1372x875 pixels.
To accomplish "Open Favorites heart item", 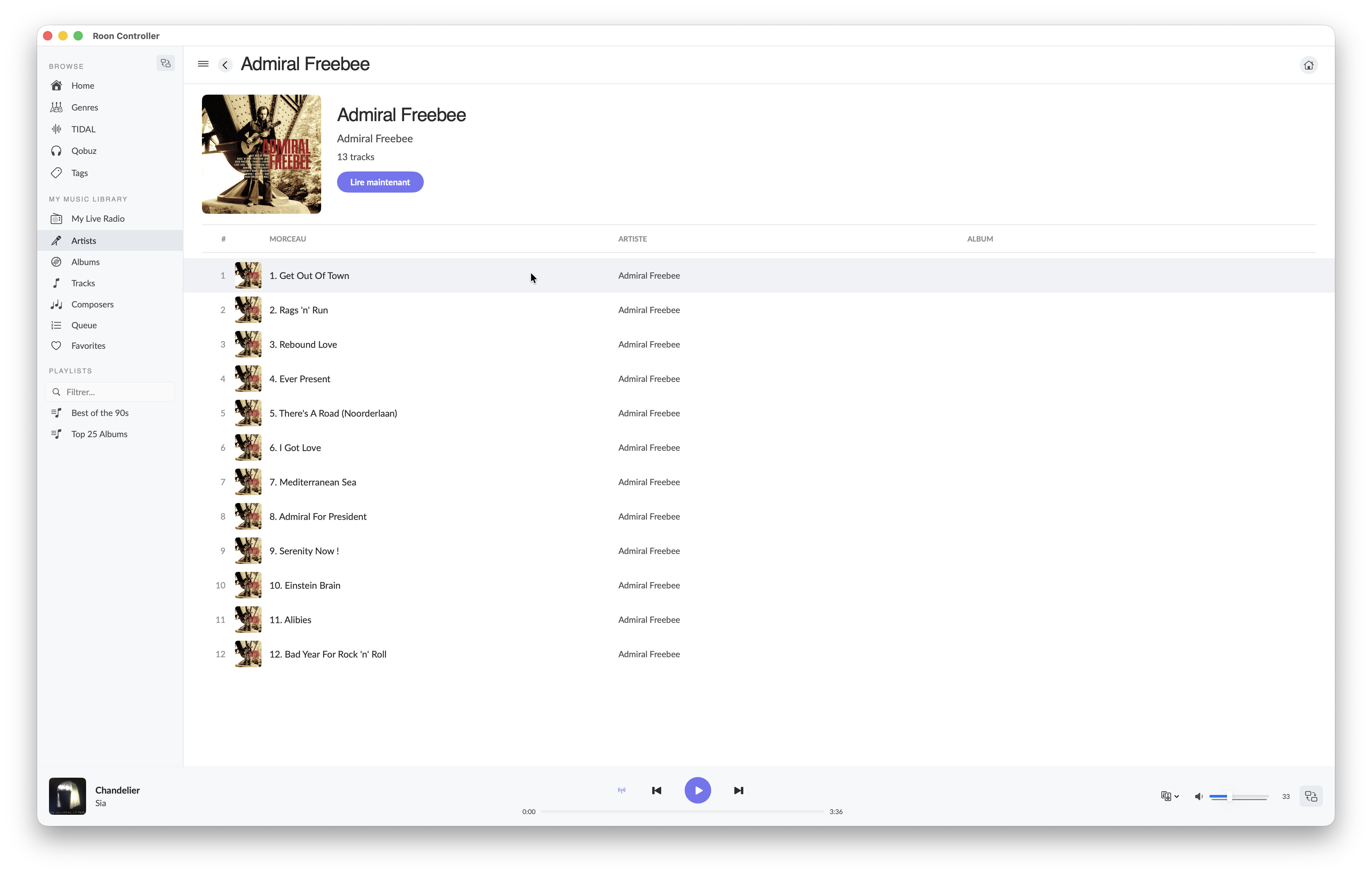I will tap(88, 346).
